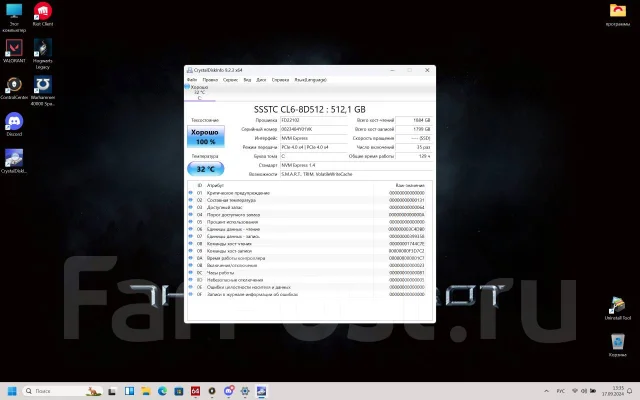The width and height of the screenshot is (640, 400).
Task: Select the 0A Время работы контроллера row
Action: 309,258
